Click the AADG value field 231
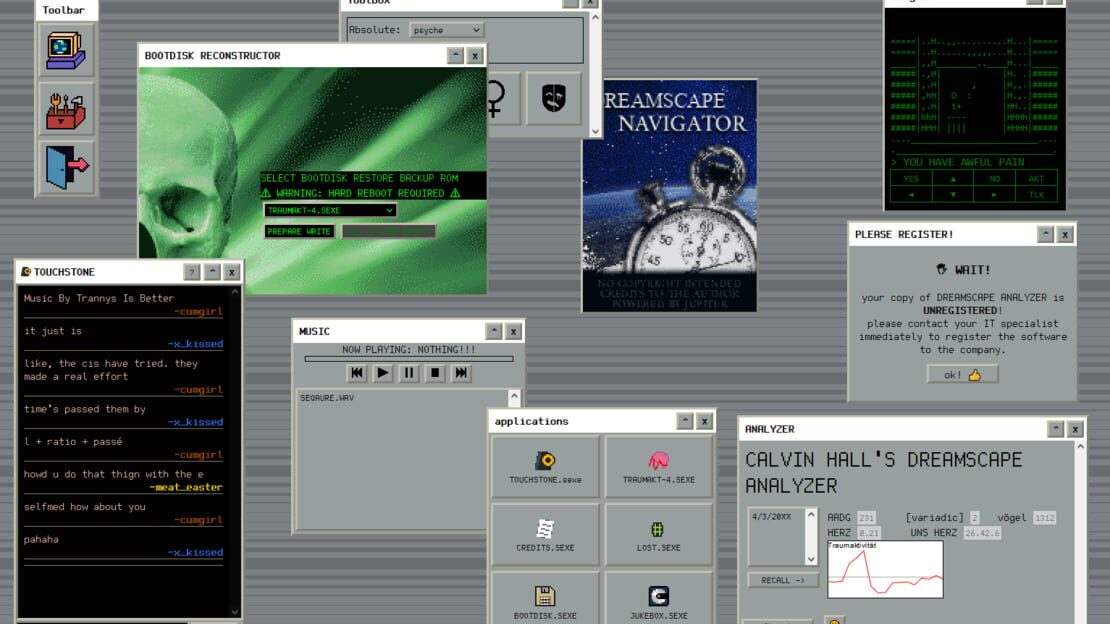Image resolution: width=1110 pixels, height=624 pixels. coord(866,518)
